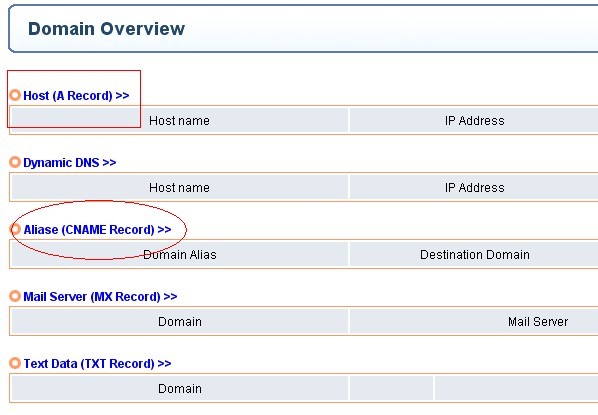
Task: Click the Domain header in MX Record table
Action: tap(179, 322)
